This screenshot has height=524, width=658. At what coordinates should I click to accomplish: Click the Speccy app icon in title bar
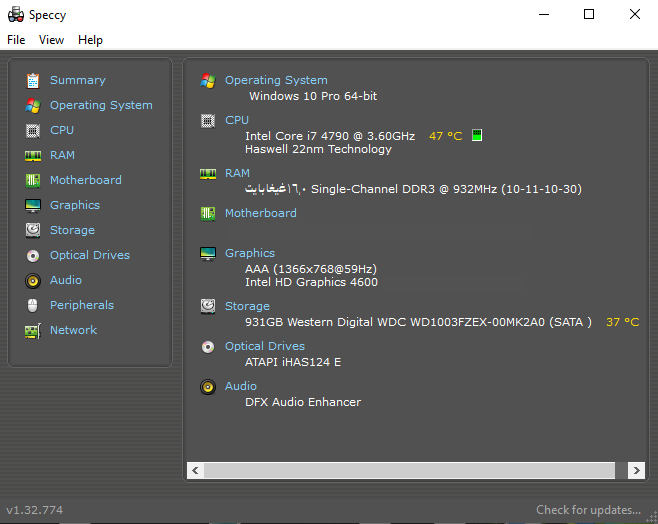[x=16, y=14]
